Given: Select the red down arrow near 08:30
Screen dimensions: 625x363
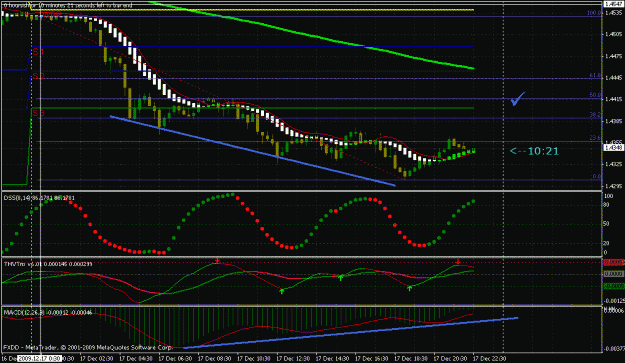Looking at the screenshot, I should pyautogui.click(x=217, y=261).
